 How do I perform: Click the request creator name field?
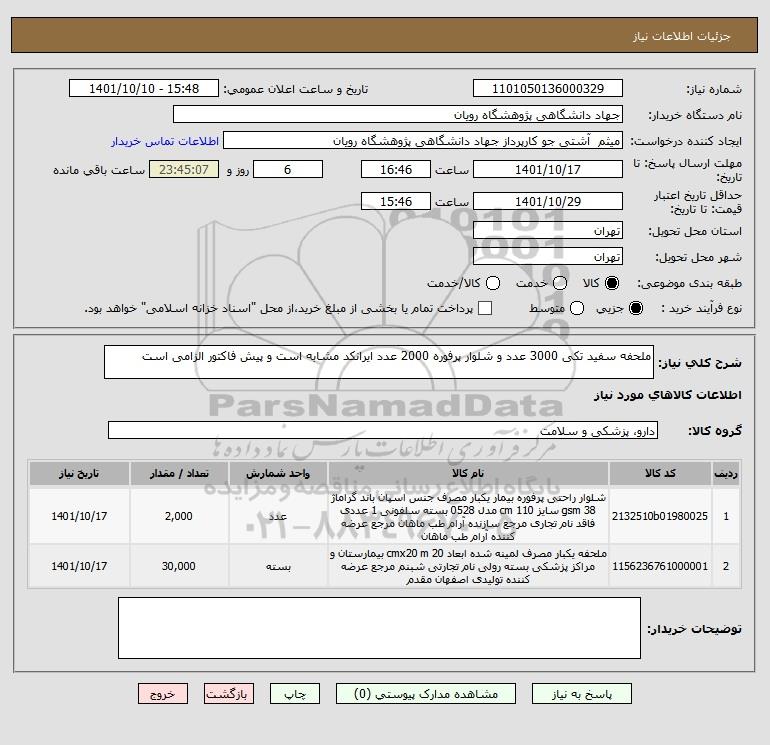click(x=423, y=141)
